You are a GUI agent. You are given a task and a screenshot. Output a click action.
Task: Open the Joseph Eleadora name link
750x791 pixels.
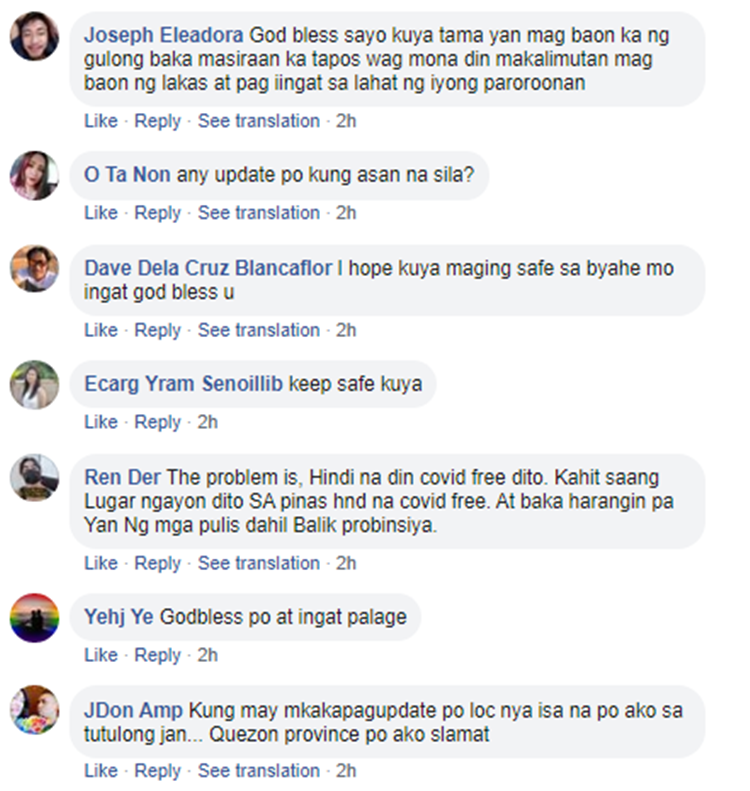(x=163, y=35)
